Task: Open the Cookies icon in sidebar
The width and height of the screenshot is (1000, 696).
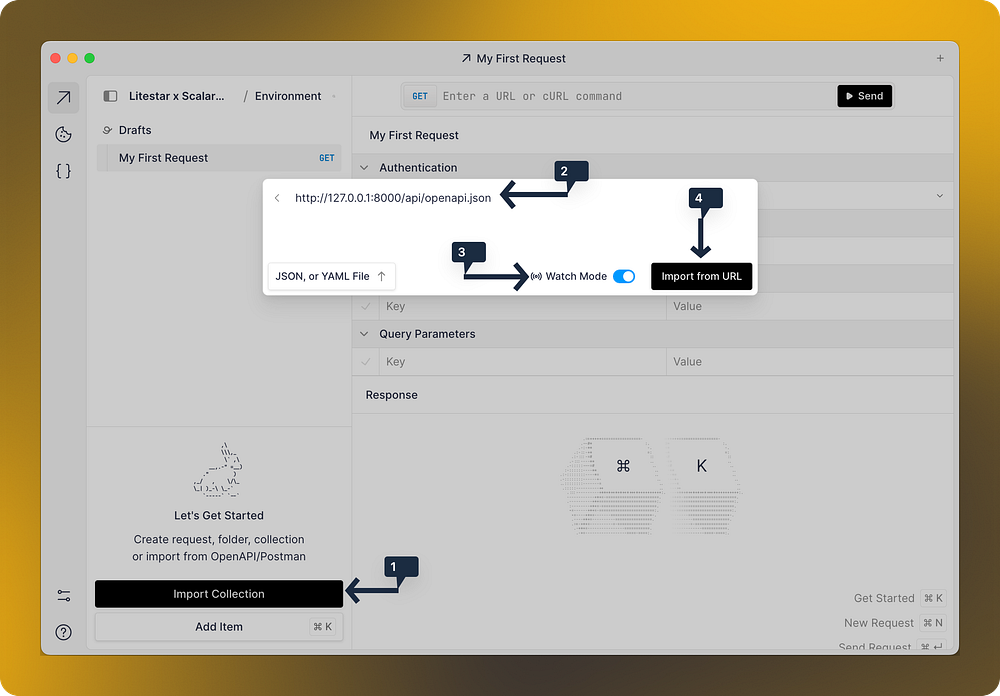Action: click(63, 134)
